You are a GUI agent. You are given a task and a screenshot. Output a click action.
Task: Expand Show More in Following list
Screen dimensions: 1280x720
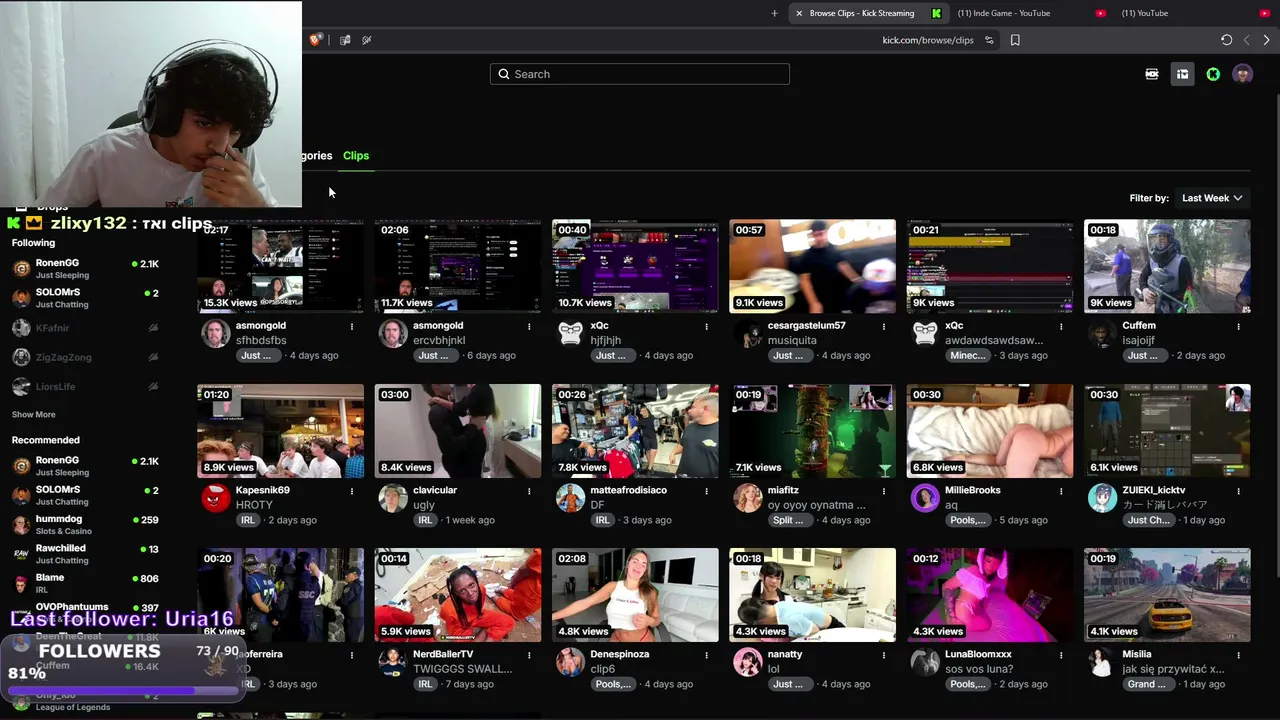pos(34,415)
